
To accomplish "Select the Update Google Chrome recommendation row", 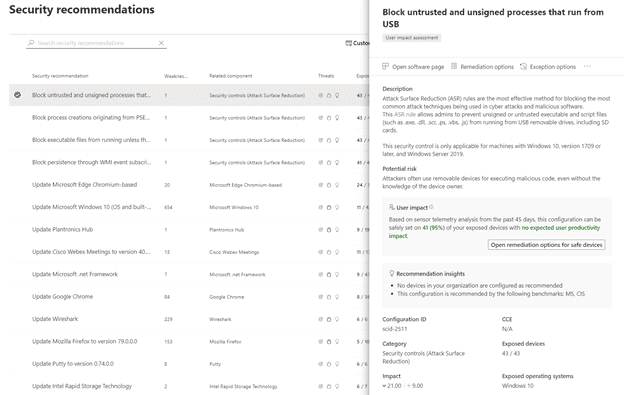I will pos(189,297).
